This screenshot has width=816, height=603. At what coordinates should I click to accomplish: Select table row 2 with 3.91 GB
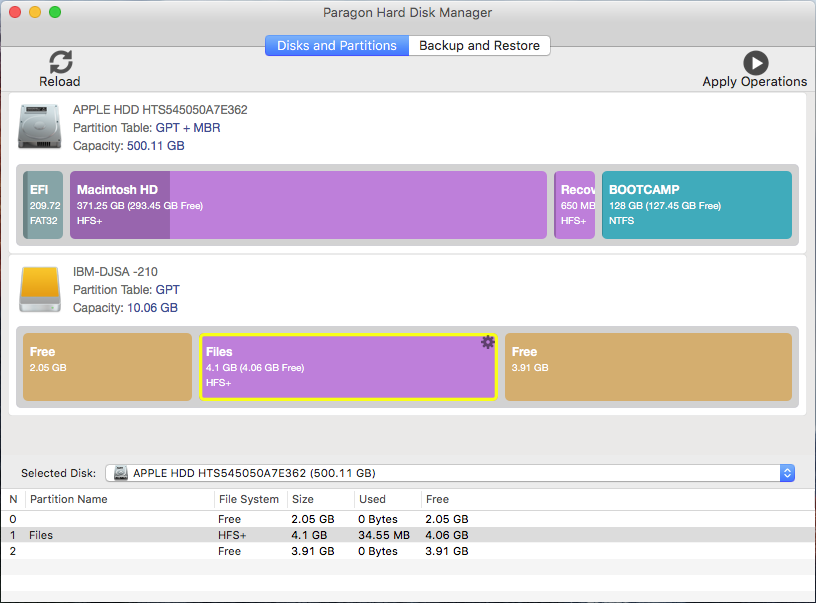click(x=408, y=551)
